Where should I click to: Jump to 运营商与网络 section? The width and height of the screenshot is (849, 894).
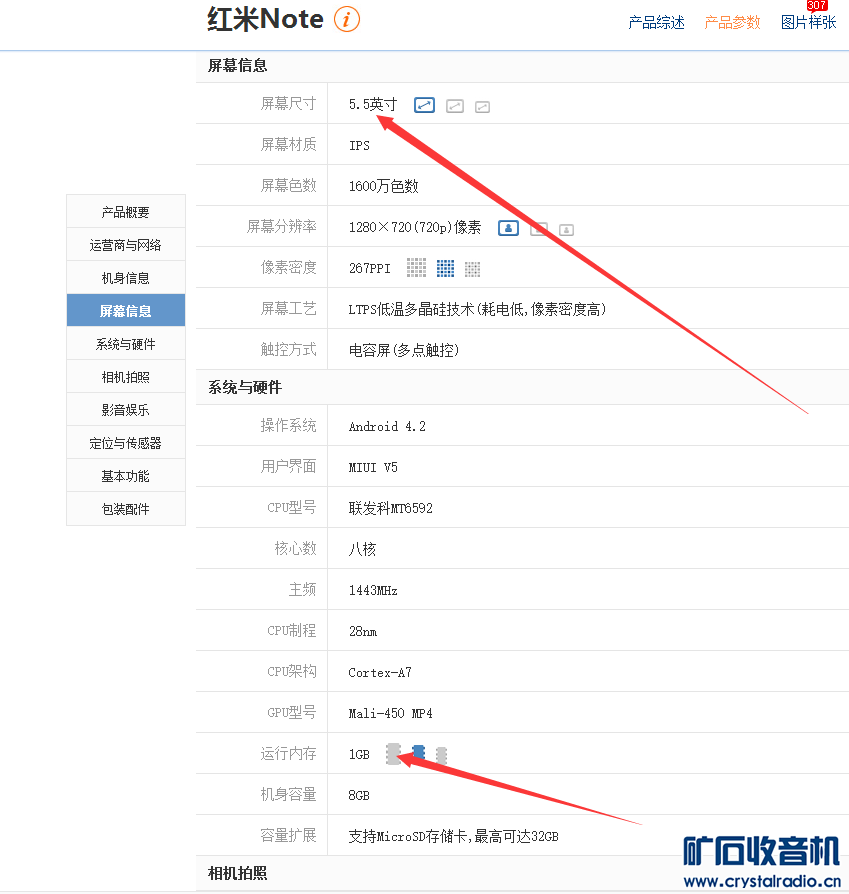[x=125, y=245]
